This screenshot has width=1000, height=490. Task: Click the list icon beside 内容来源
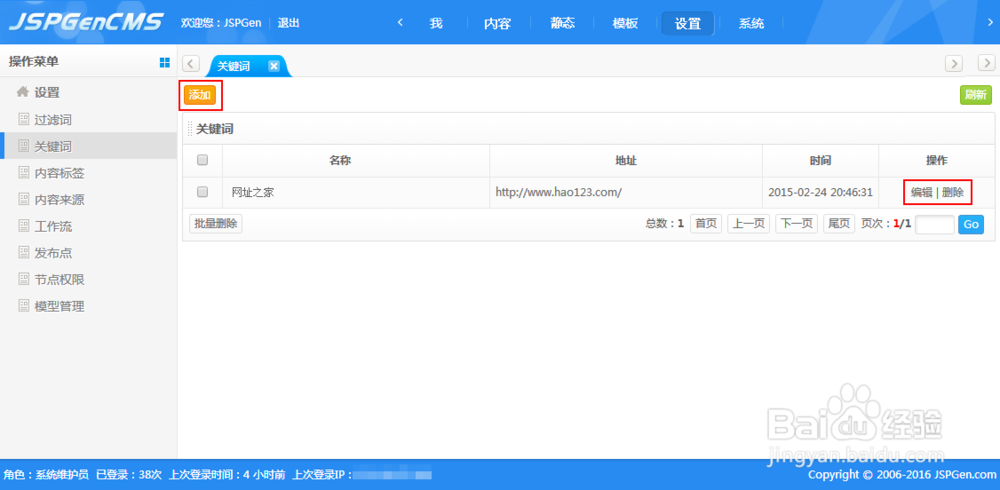(24, 200)
